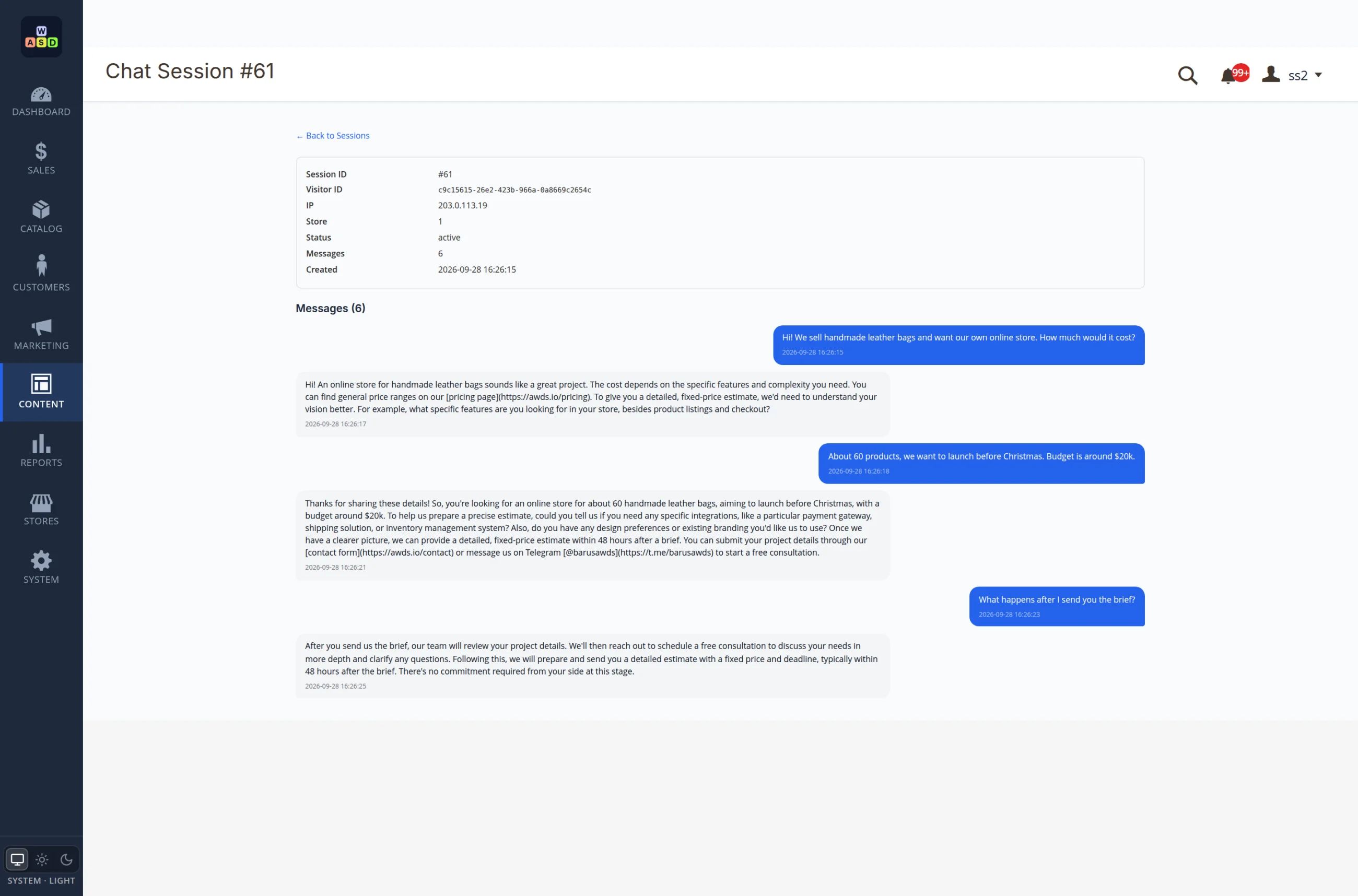Select 'What happens after I send' message
The height and width of the screenshot is (896, 1358).
1056,606
